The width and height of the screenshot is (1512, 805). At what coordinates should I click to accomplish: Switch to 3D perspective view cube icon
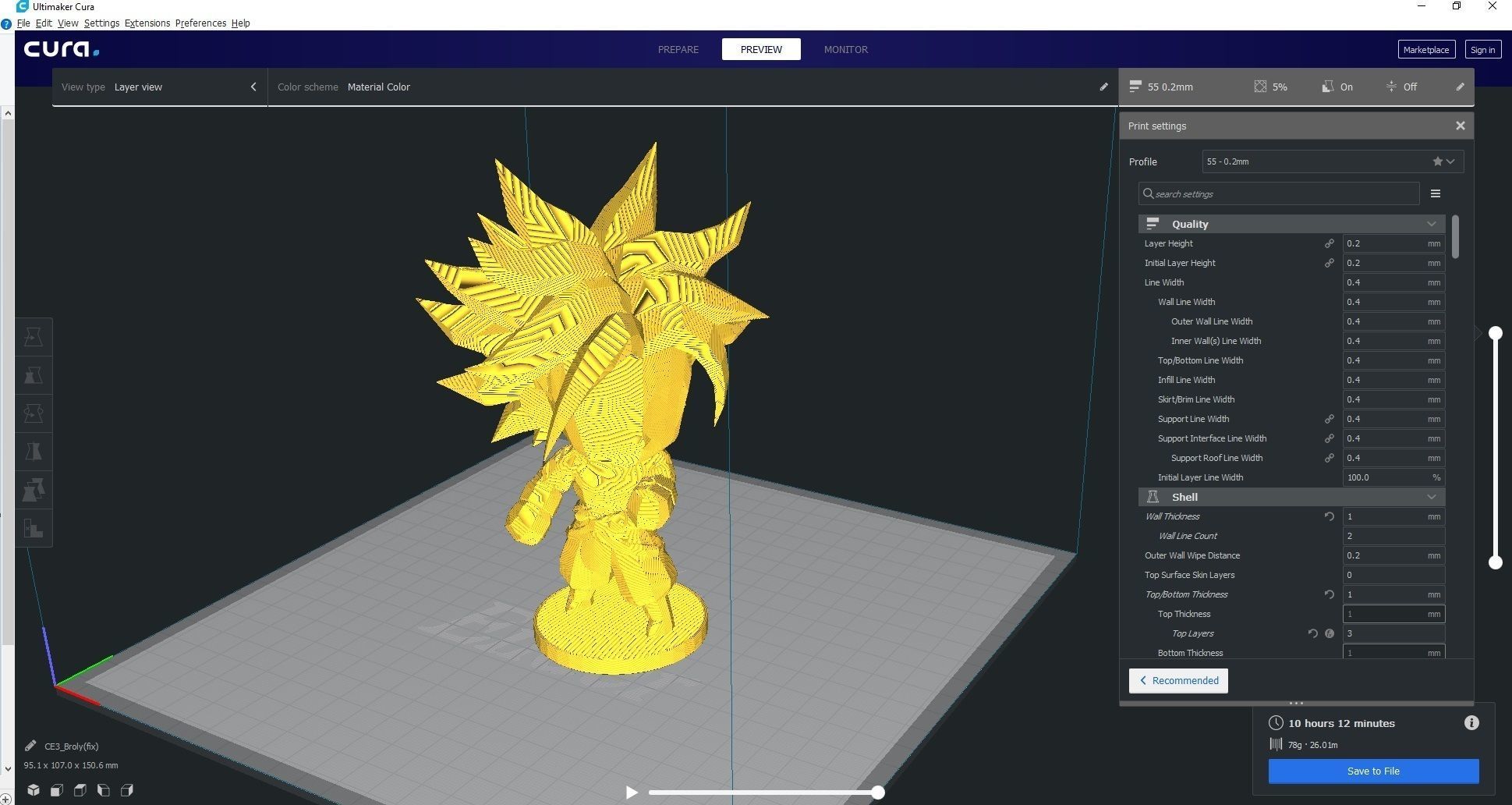tap(34, 790)
